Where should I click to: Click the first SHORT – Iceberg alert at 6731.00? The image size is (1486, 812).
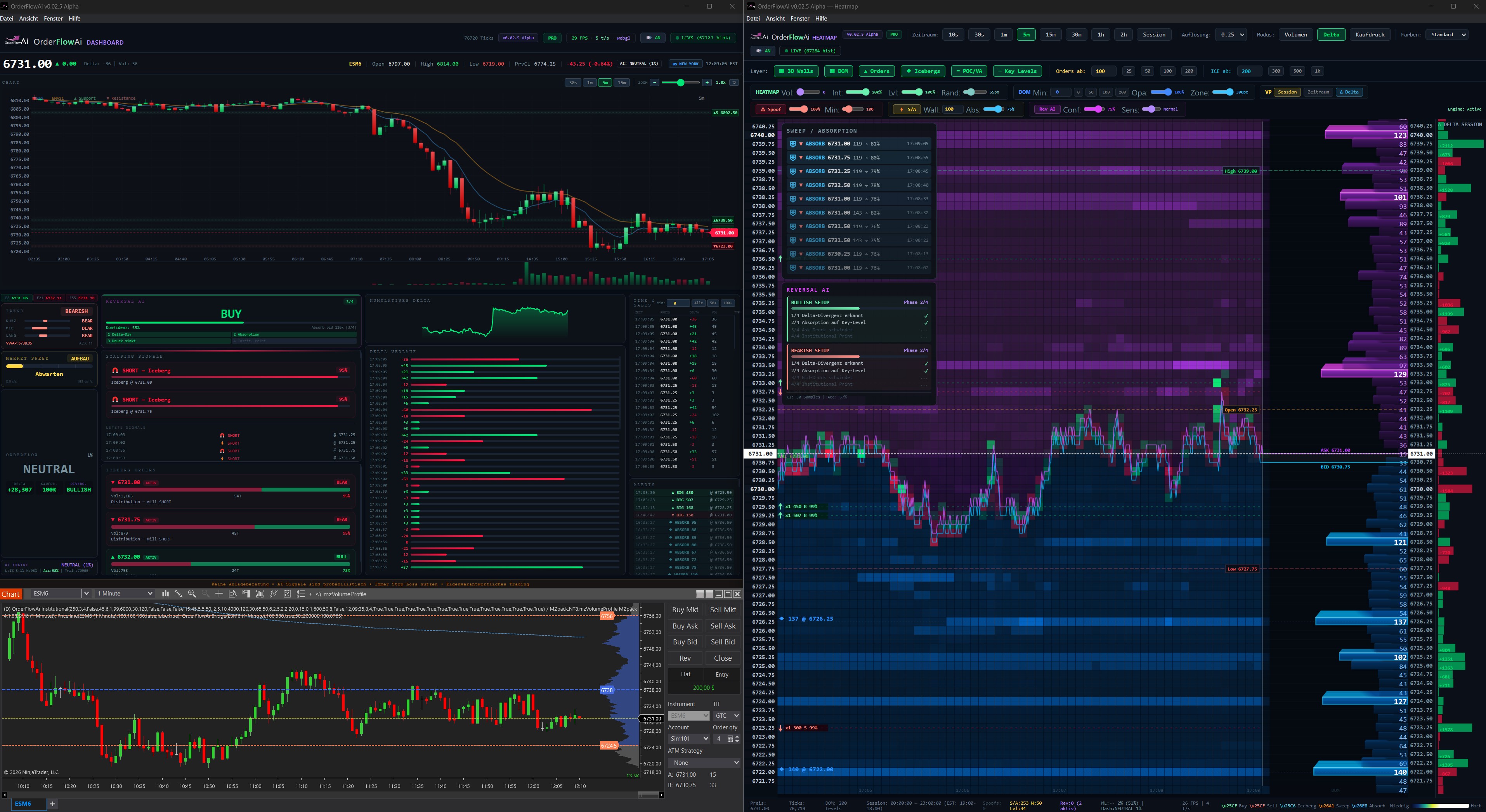coord(230,376)
